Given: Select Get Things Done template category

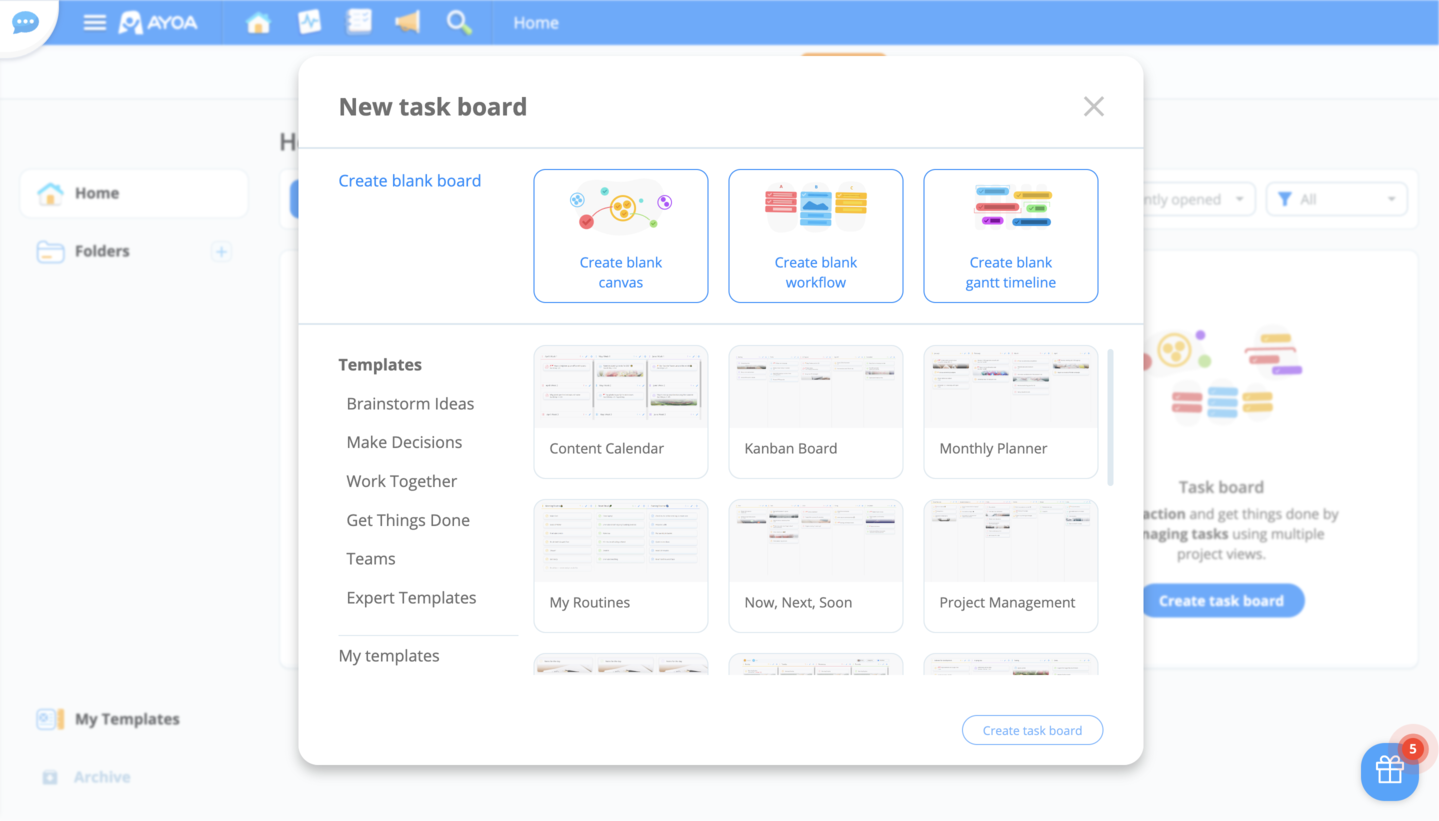Looking at the screenshot, I should (x=408, y=520).
